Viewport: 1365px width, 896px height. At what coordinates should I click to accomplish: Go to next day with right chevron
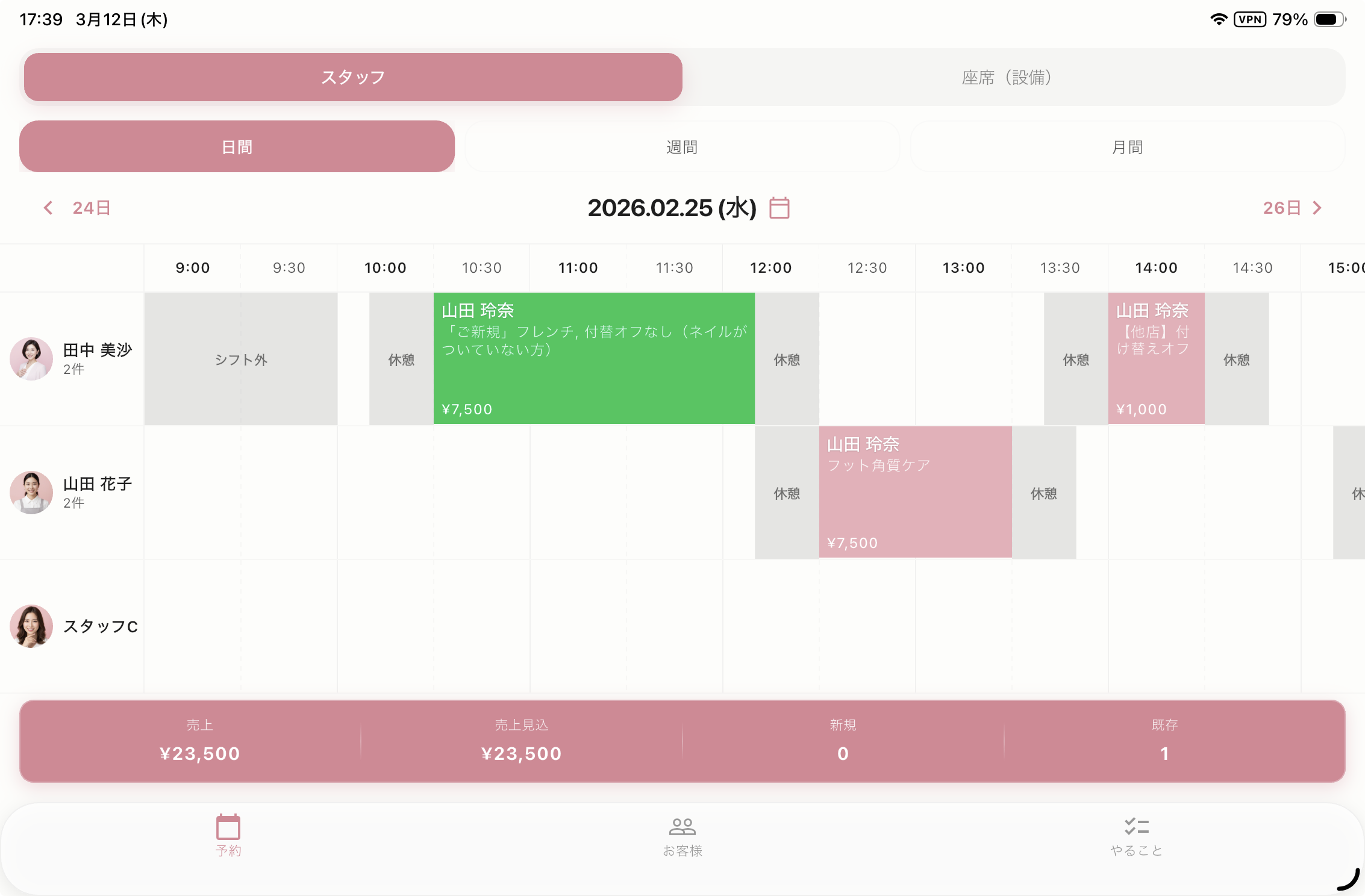(x=1317, y=208)
